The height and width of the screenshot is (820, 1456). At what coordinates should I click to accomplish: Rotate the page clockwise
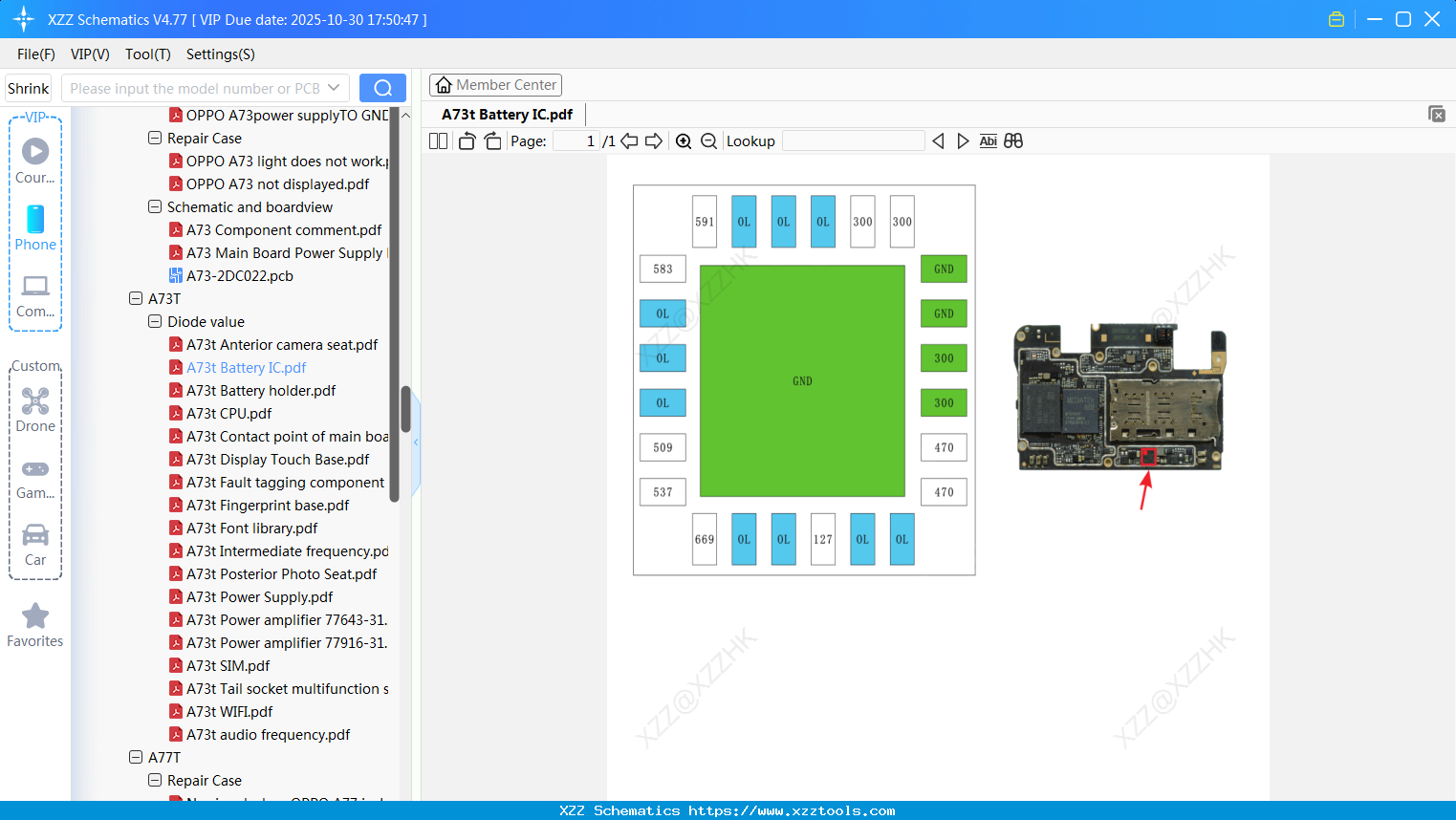point(492,141)
